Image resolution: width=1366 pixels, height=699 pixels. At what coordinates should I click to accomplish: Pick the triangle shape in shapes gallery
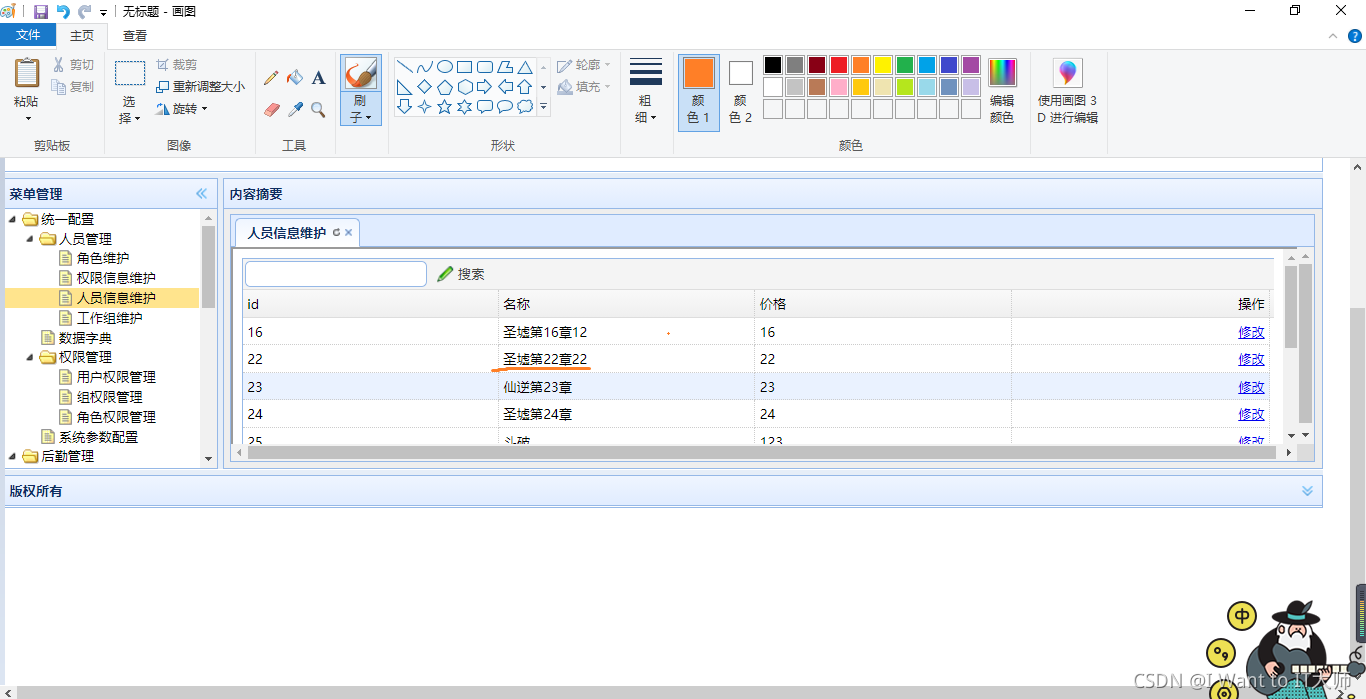[x=524, y=67]
